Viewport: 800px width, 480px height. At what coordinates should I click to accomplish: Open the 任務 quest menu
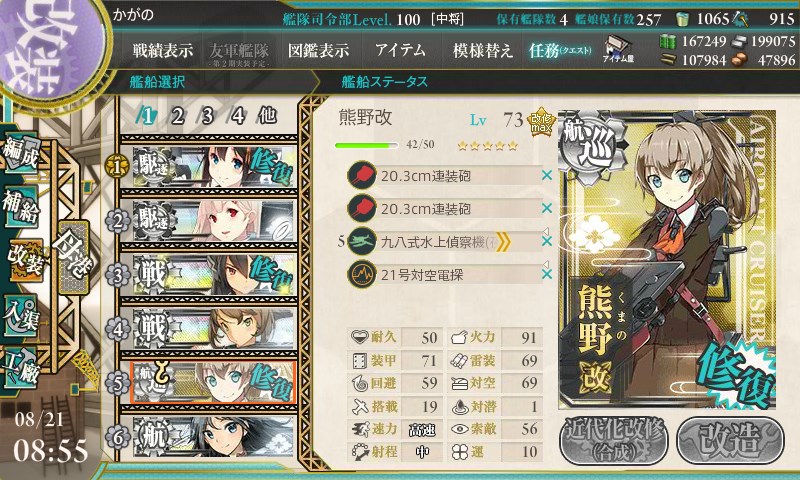[559, 50]
